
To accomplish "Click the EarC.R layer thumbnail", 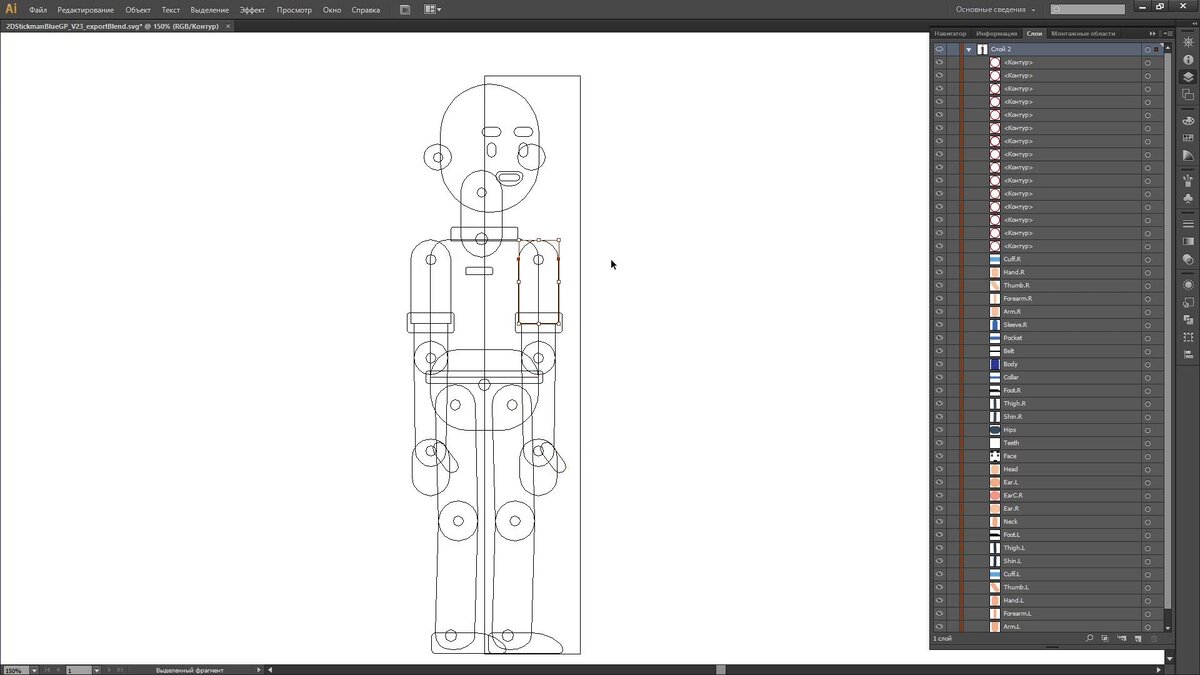I will pyautogui.click(x=995, y=495).
